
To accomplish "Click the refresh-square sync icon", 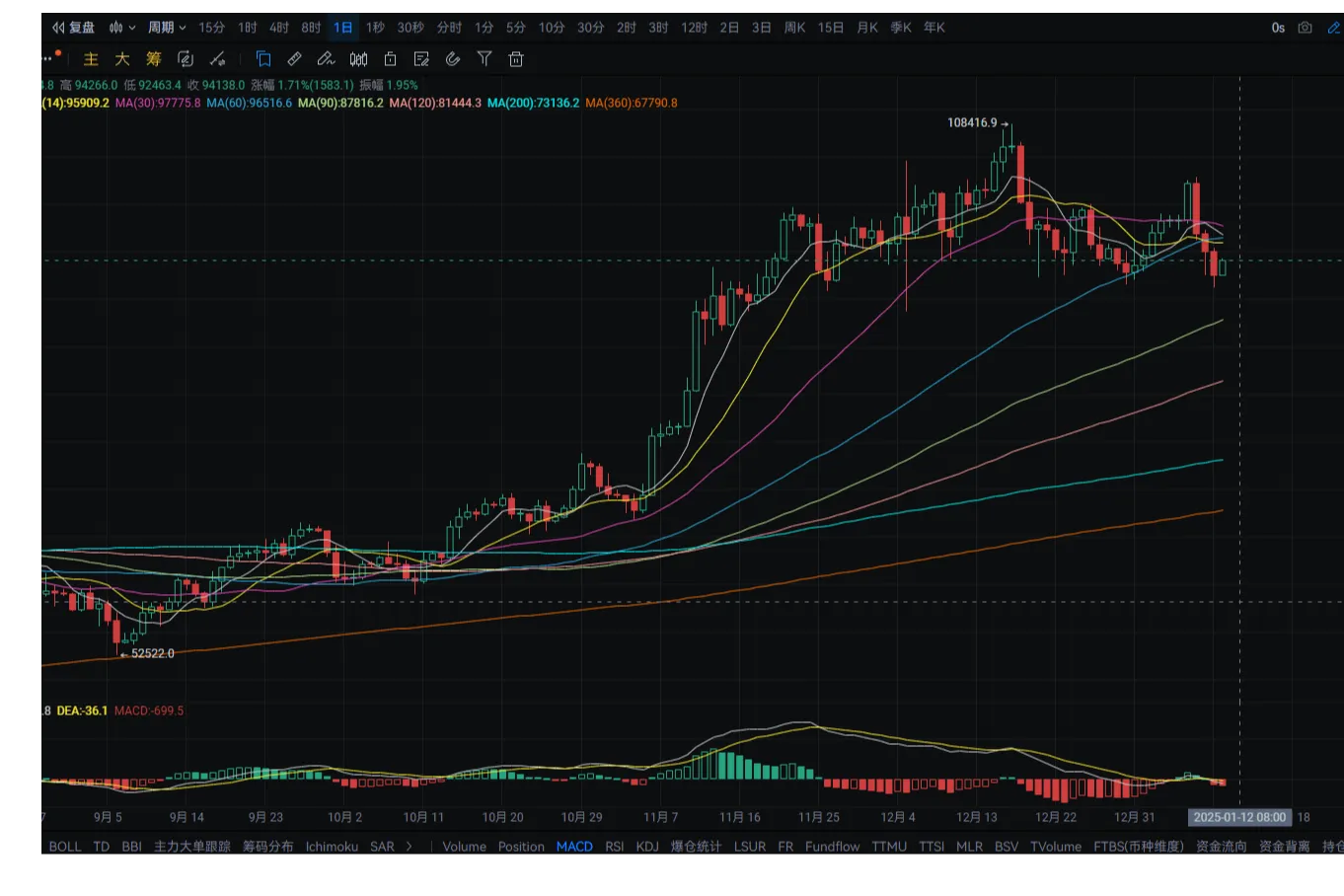I will (186, 59).
